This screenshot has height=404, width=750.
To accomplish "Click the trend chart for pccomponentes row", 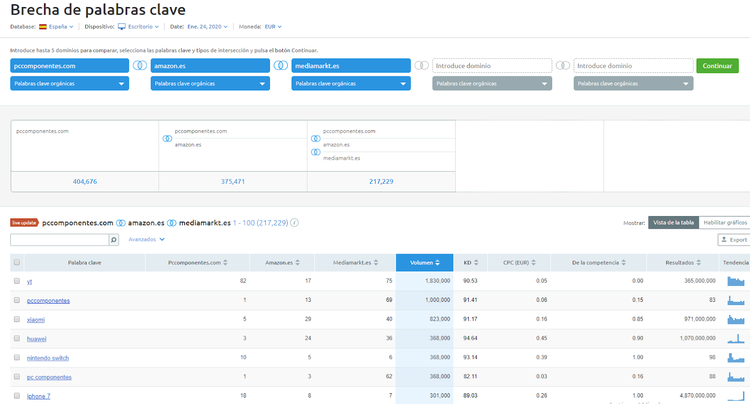I will [736, 300].
